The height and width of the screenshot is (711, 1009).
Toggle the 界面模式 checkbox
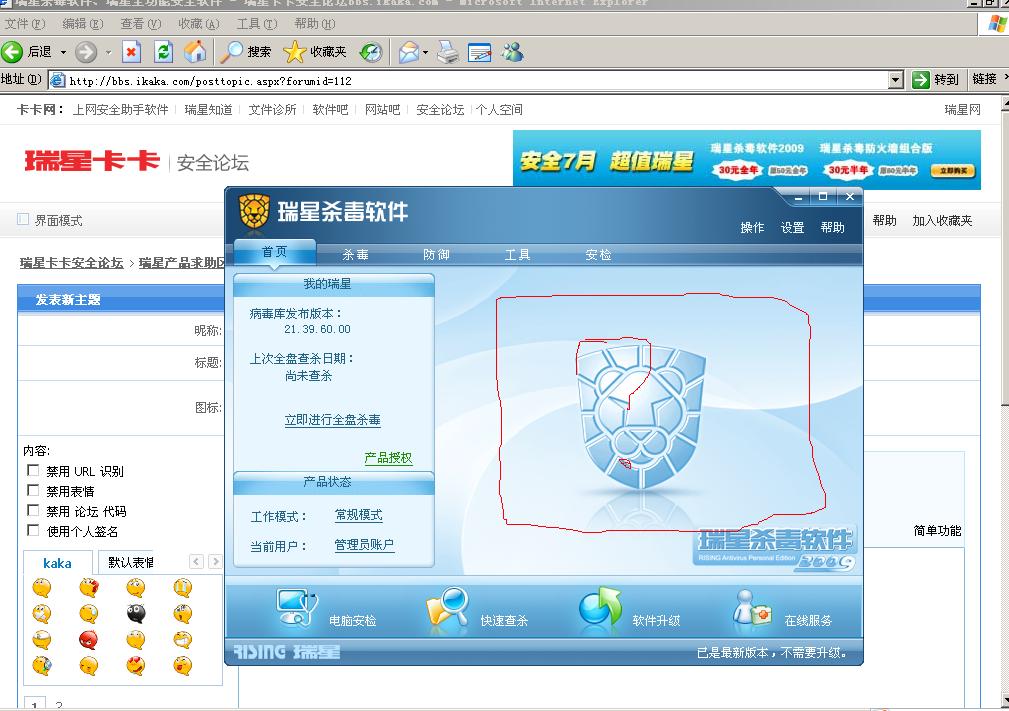pyautogui.click(x=23, y=219)
